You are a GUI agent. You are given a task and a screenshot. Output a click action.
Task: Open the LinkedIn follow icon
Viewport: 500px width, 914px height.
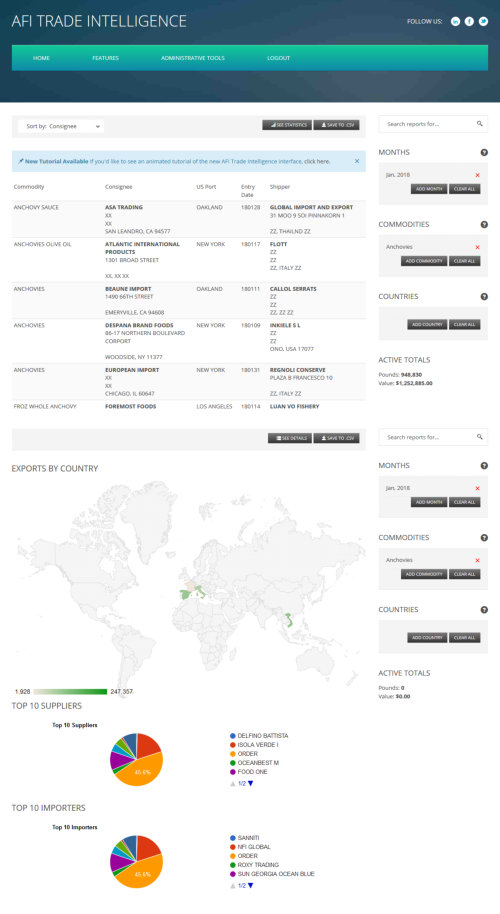[x=455, y=22]
